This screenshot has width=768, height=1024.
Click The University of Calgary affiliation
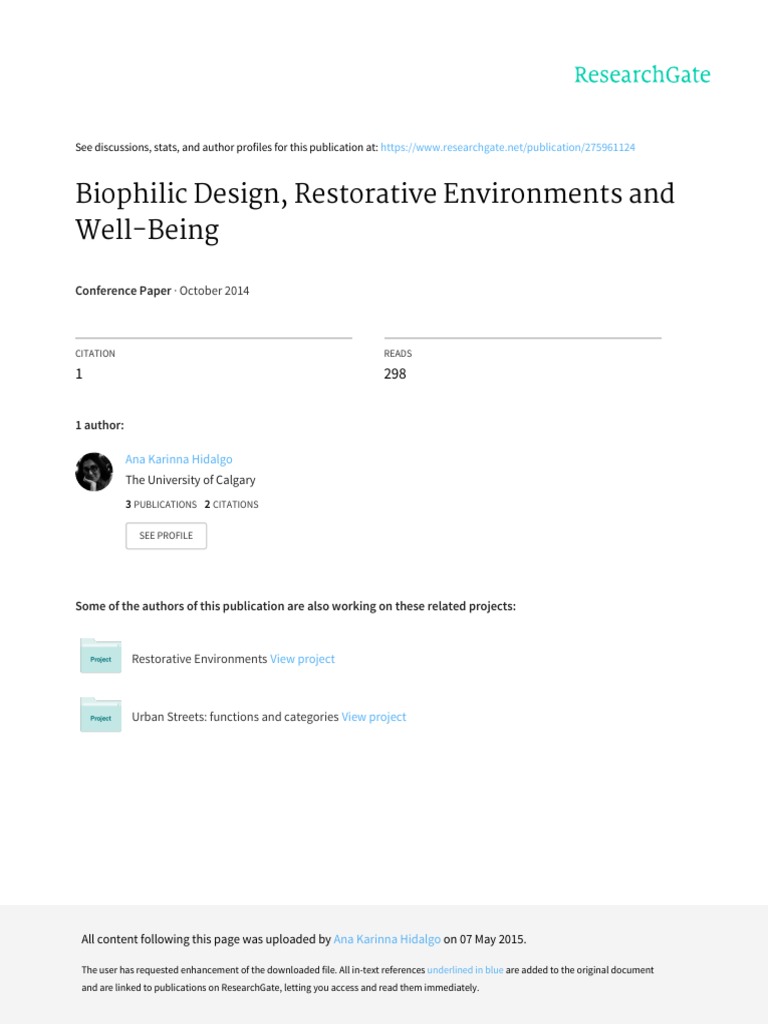[190, 480]
